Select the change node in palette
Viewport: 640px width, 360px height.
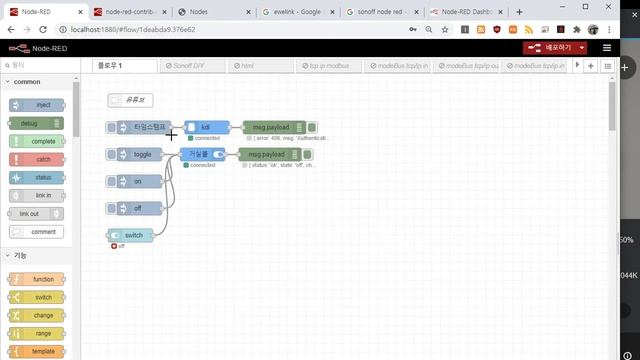coord(37,315)
